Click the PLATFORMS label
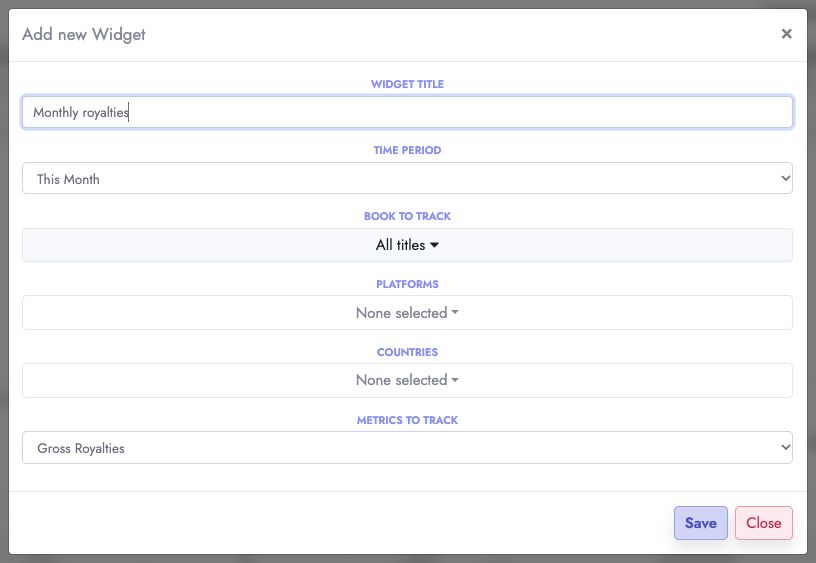The height and width of the screenshot is (563, 816). (x=407, y=284)
